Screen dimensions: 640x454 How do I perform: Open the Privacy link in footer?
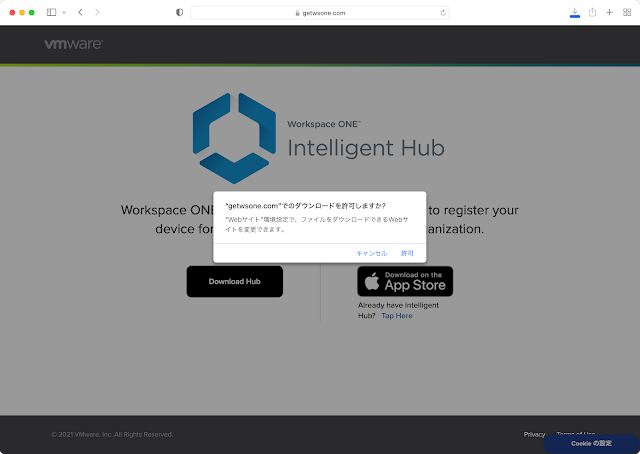(534, 434)
